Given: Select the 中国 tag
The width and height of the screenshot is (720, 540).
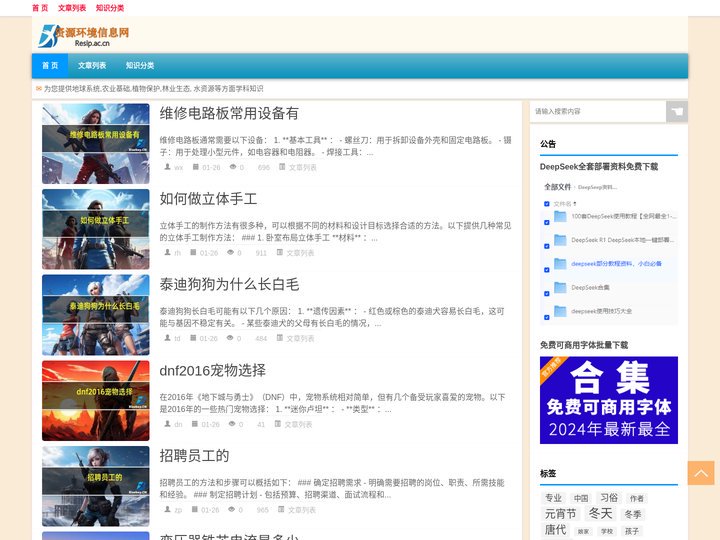Looking at the screenshot, I should [x=581, y=498].
